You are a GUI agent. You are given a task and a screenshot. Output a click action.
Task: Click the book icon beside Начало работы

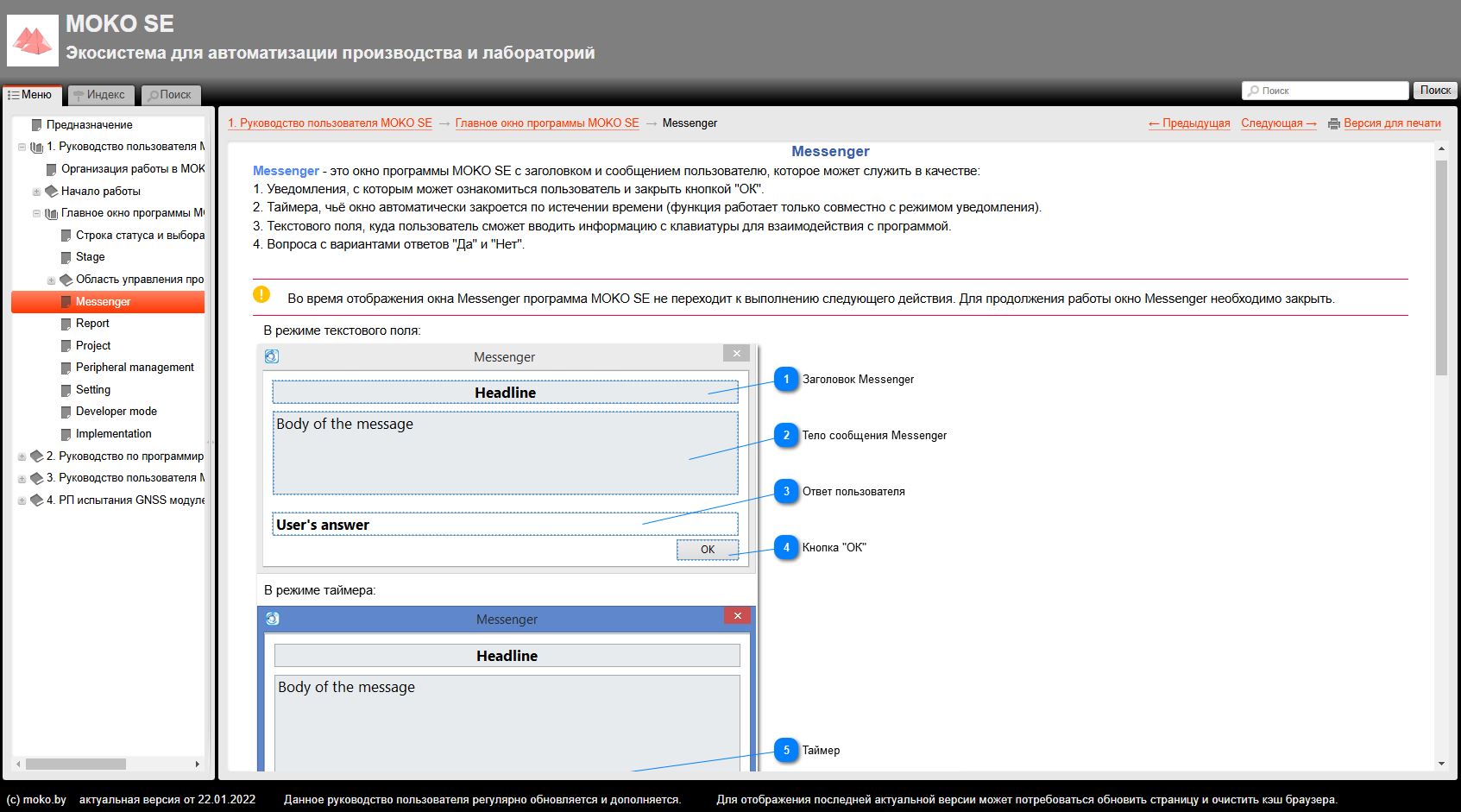point(51,191)
